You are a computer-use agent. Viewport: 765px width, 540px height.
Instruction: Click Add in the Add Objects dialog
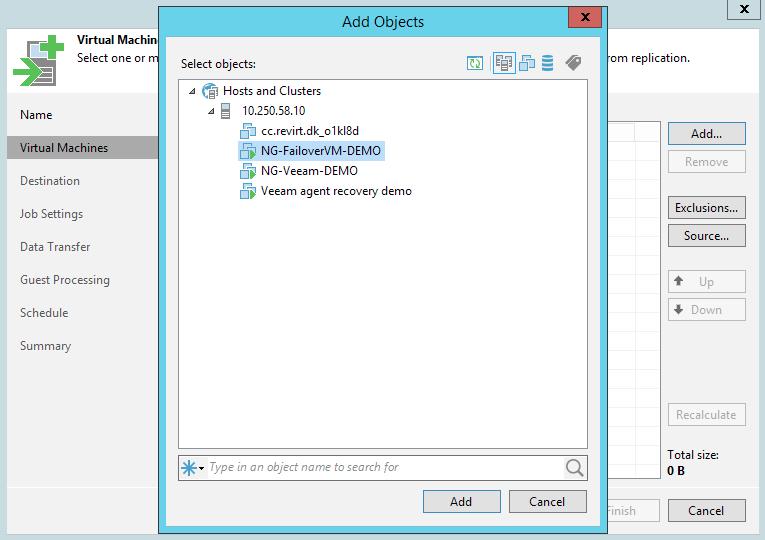[462, 501]
